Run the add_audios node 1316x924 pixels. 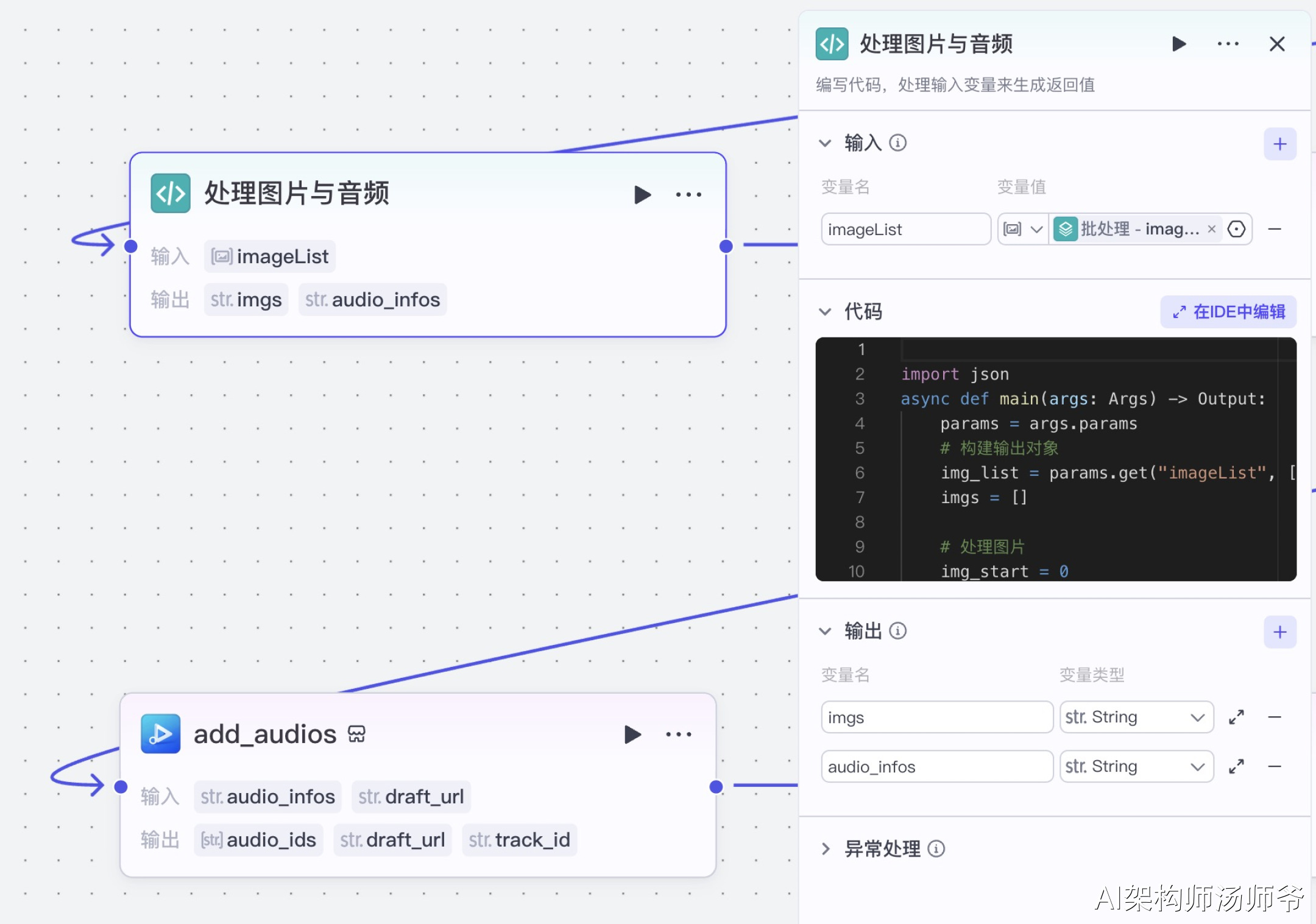pos(632,735)
